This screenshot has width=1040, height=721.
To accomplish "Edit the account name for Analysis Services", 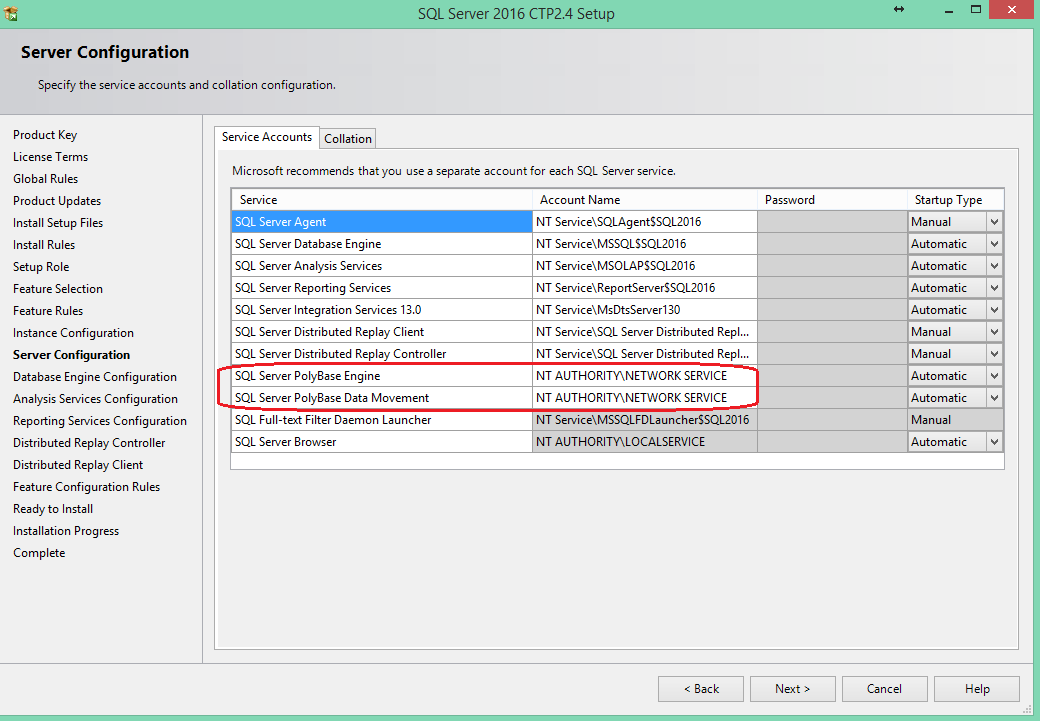I will point(645,266).
